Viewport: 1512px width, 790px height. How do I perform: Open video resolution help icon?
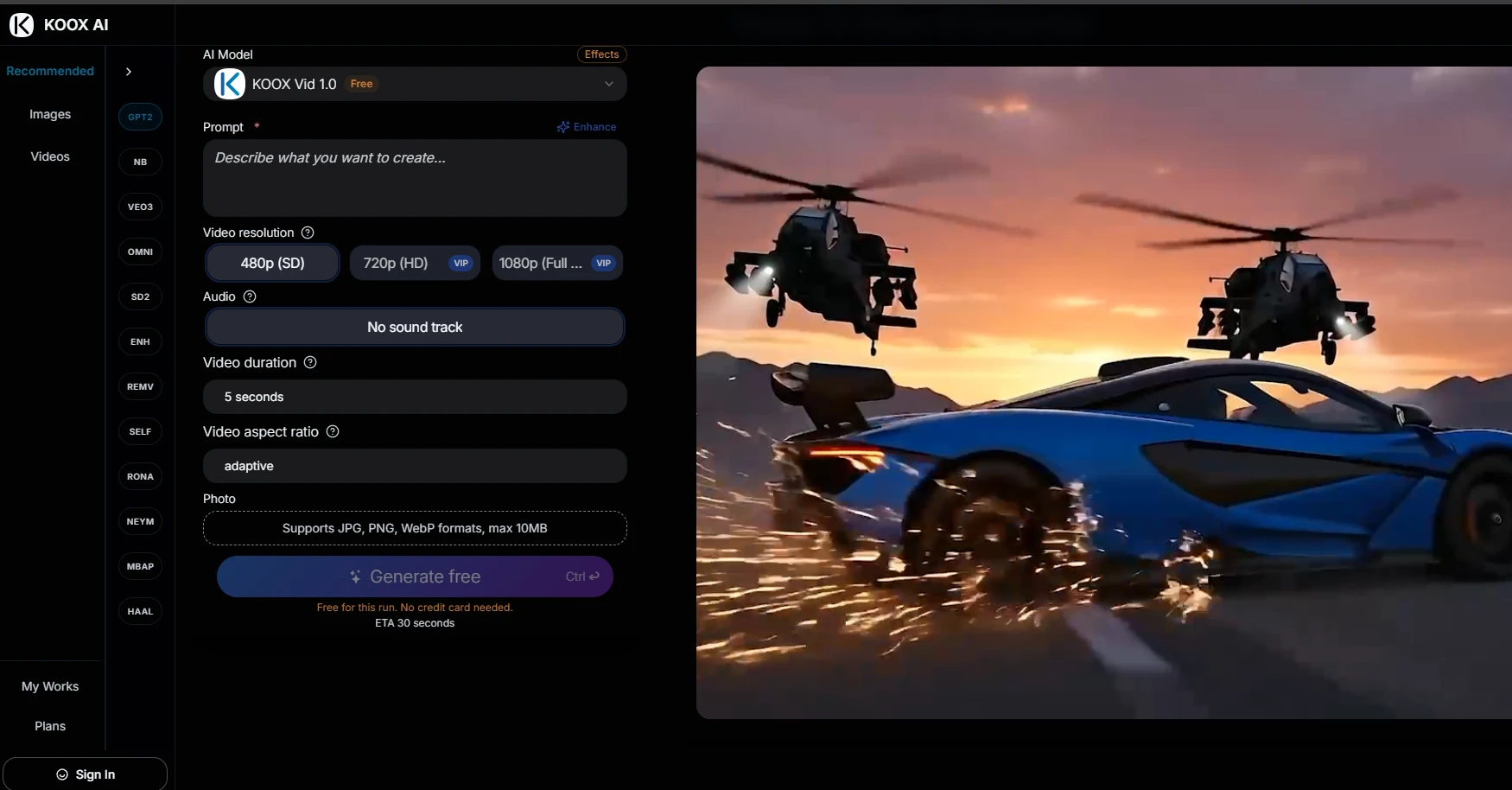(308, 233)
